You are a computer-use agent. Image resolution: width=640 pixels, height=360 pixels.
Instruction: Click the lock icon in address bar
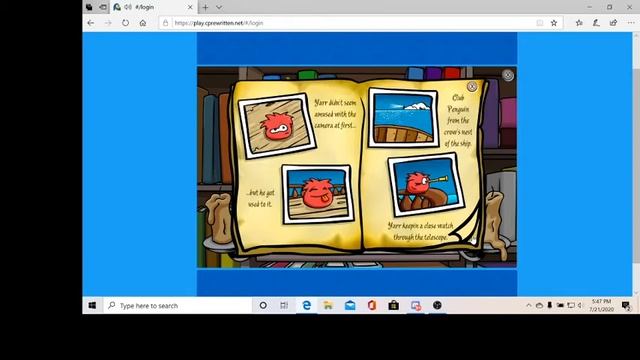coord(166,23)
